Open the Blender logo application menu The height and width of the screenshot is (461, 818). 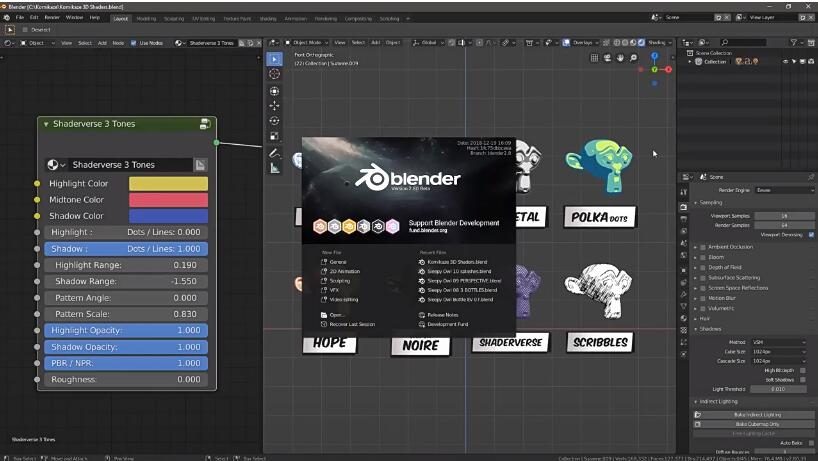(x=7, y=18)
